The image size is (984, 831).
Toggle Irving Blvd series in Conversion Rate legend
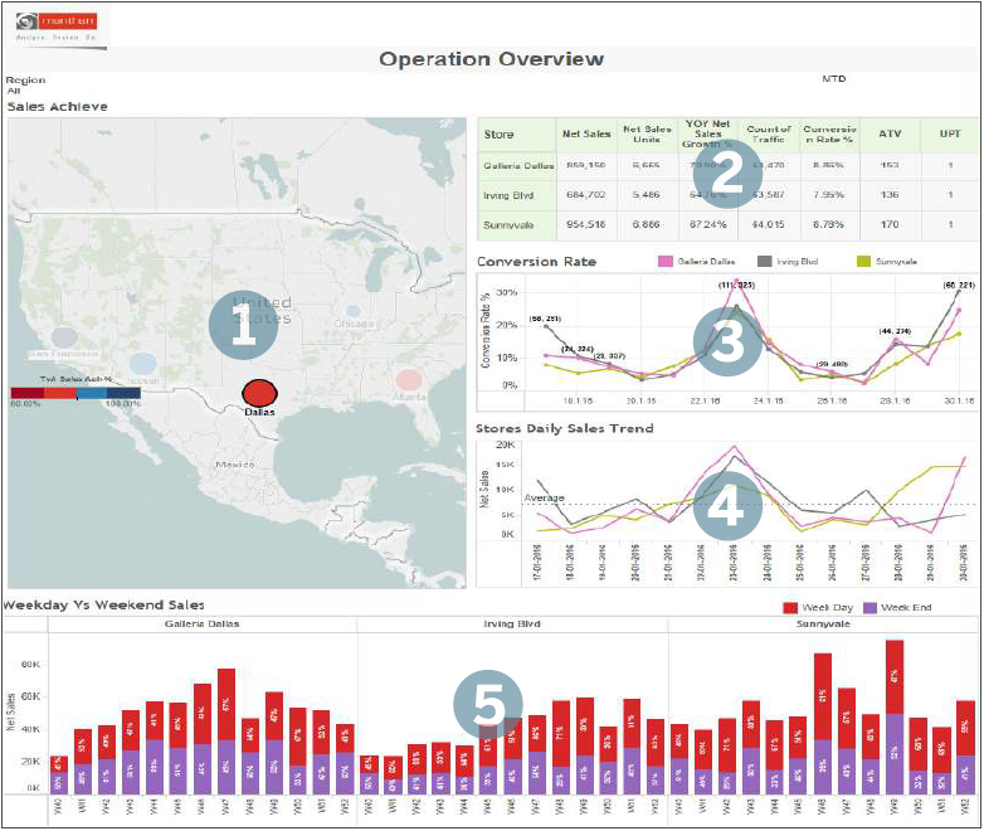[x=791, y=261]
